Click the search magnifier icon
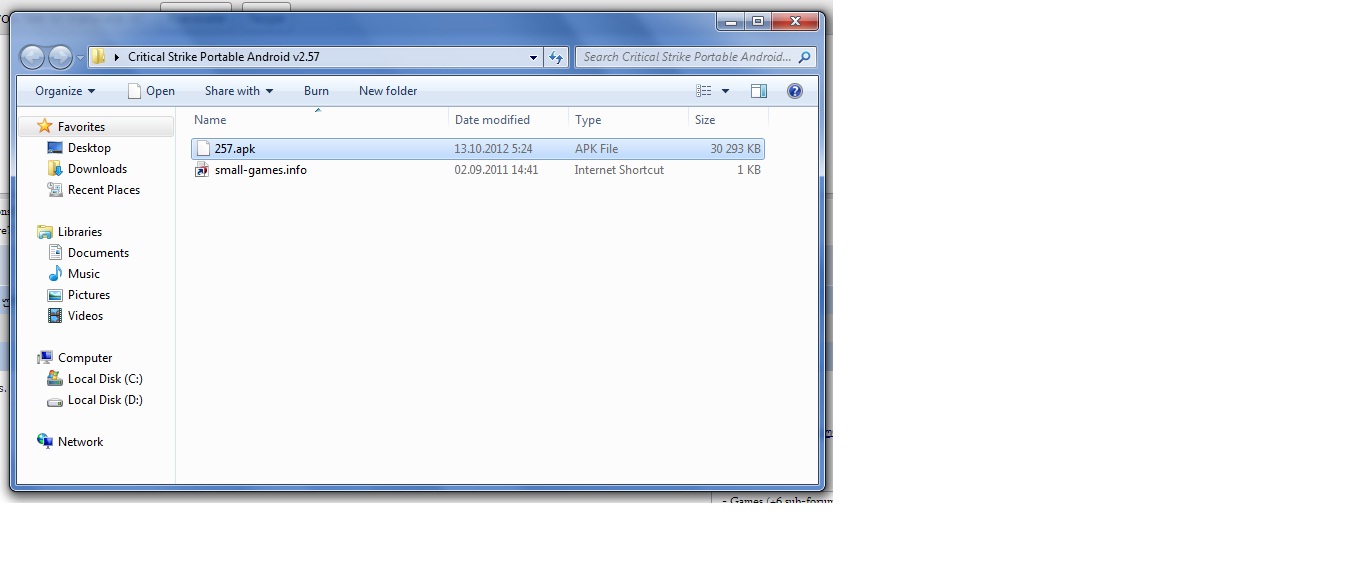The height and width of the screenshot is (564, 1354). pos(806,57)
